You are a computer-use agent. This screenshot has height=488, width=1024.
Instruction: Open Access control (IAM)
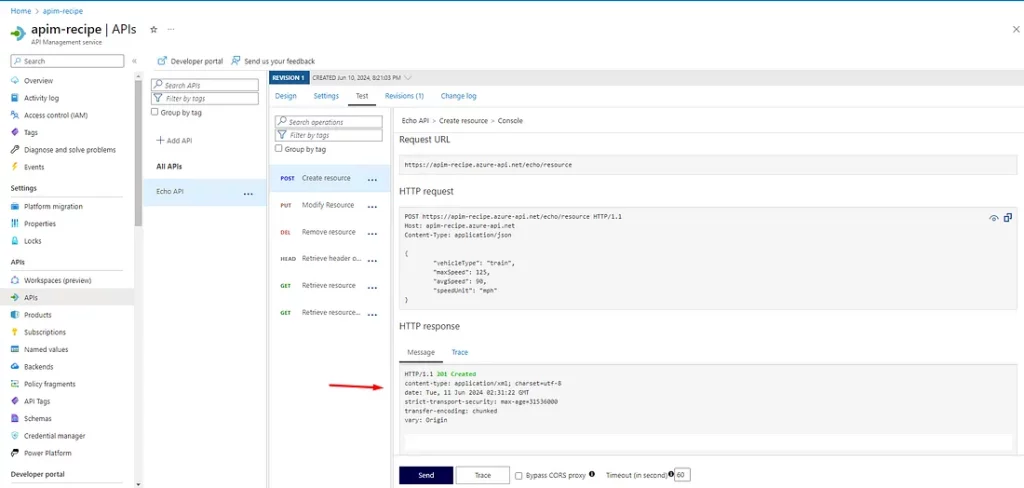[x=56, y=115]
